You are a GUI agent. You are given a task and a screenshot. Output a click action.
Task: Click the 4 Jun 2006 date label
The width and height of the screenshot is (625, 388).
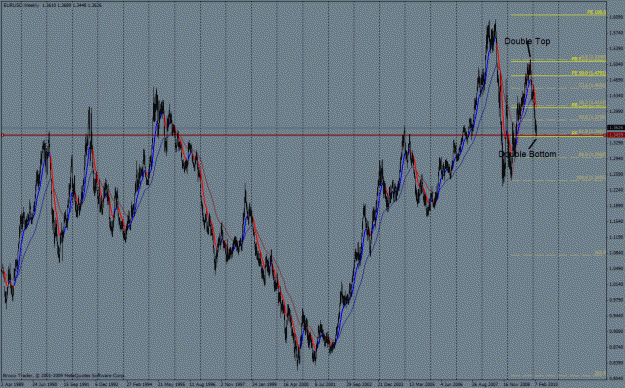point(452,384)
